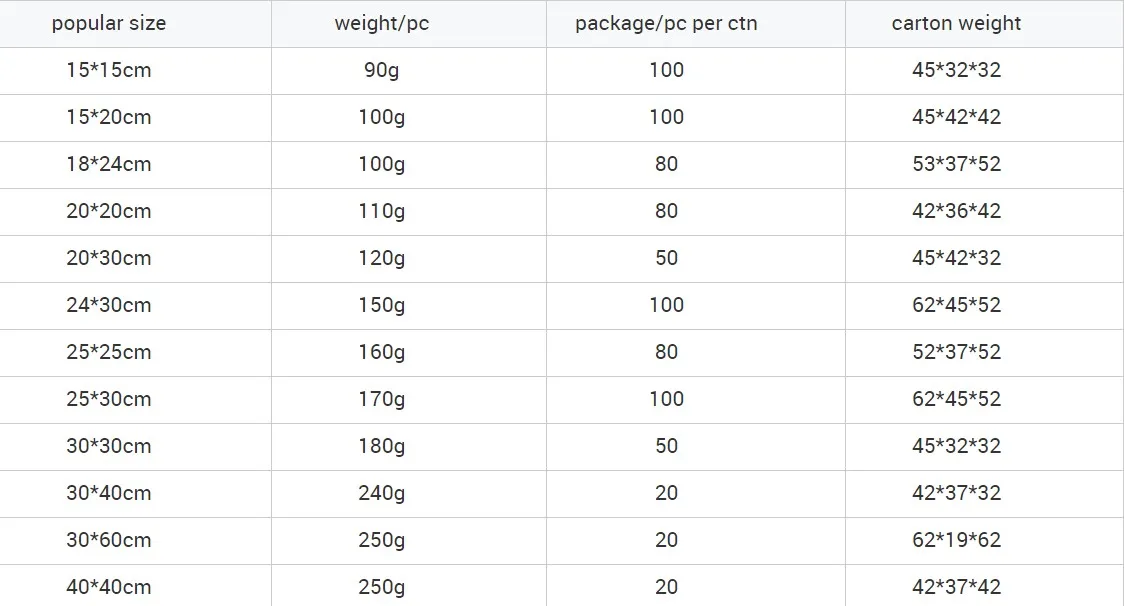Select the 15*15cm size cell
1124x606 pixels.
click(x=108, y=70)
